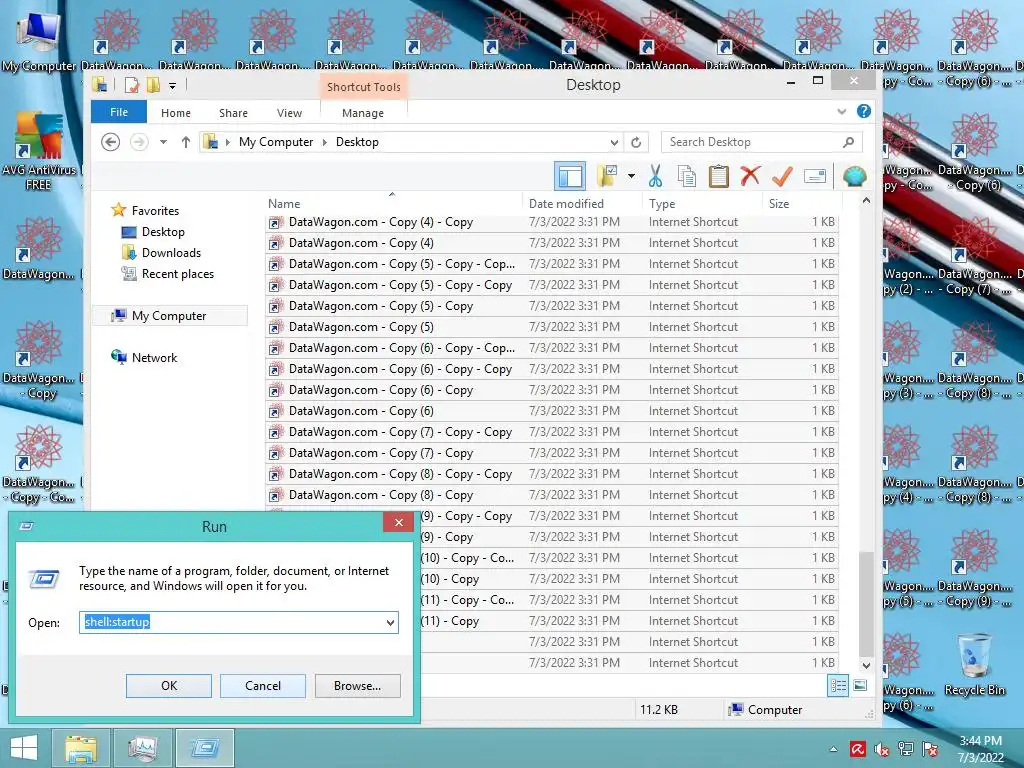
Task: Click OK in the Run dialog
Action: (x=168, y=686)
